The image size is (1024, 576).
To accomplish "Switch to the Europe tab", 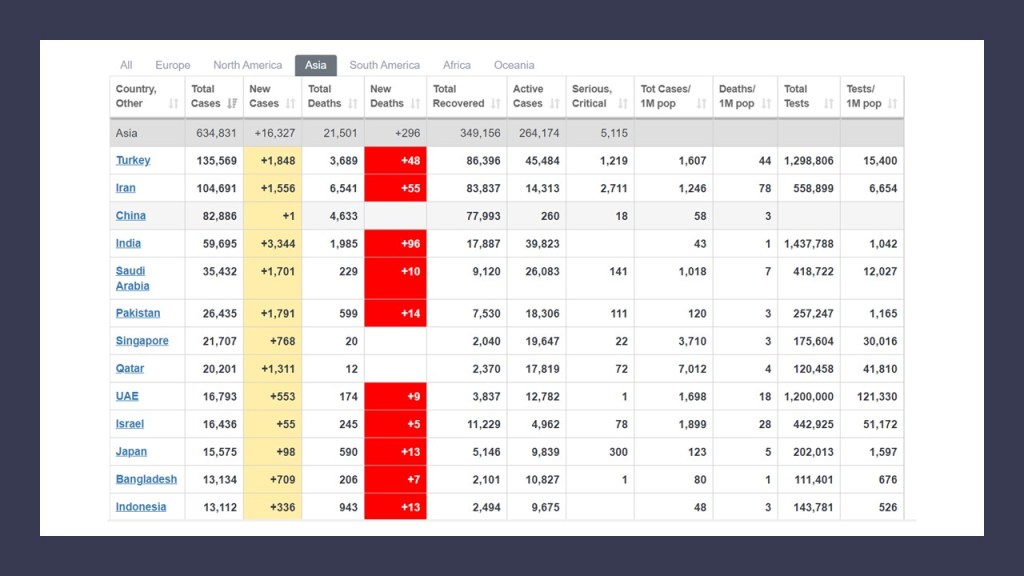I will tap(172, 65).
